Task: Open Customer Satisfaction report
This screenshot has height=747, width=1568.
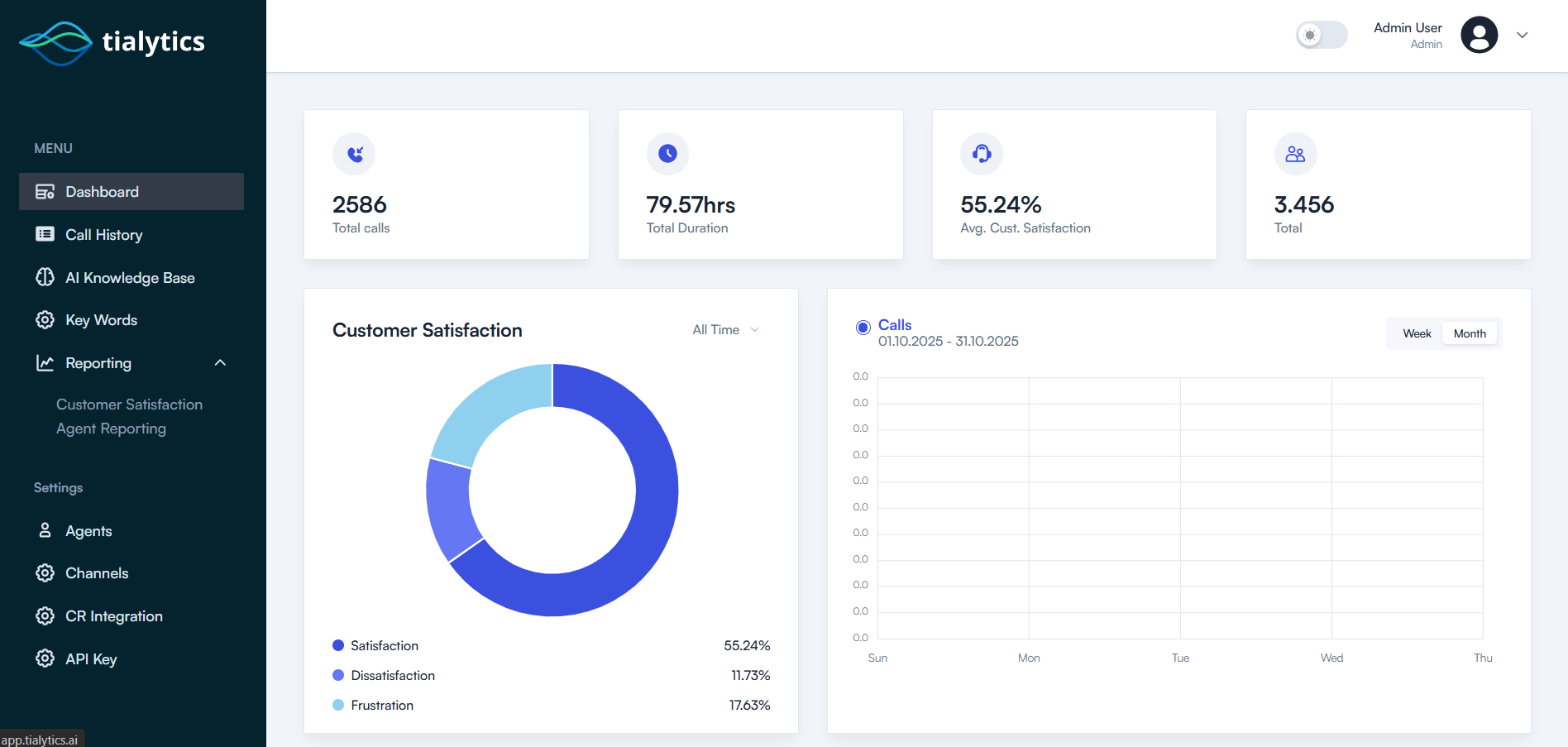Action: 129,404
